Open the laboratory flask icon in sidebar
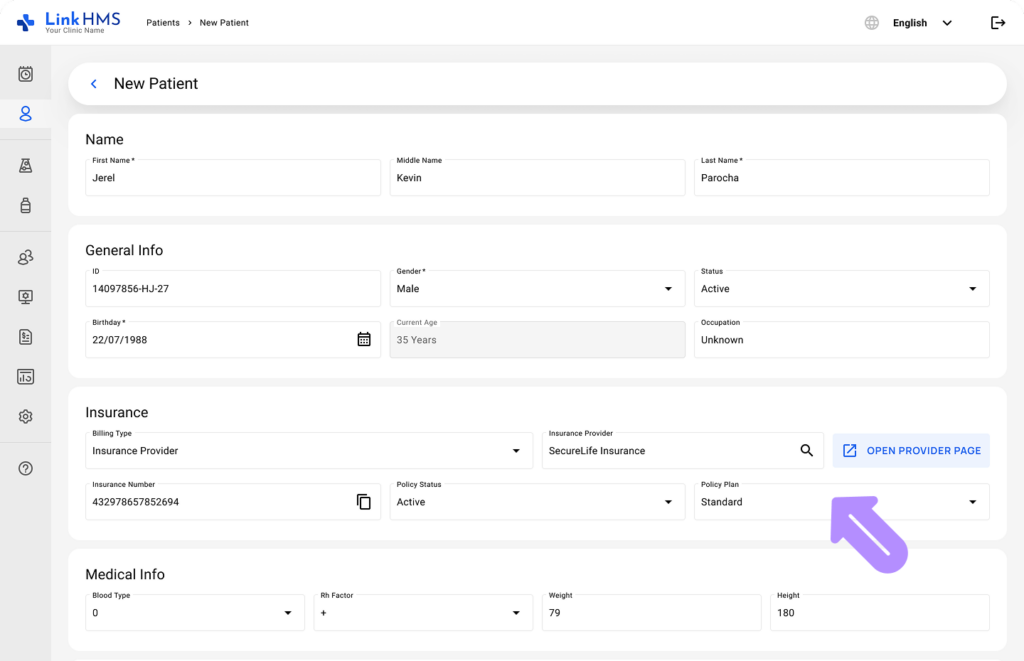 click(25, 166)
